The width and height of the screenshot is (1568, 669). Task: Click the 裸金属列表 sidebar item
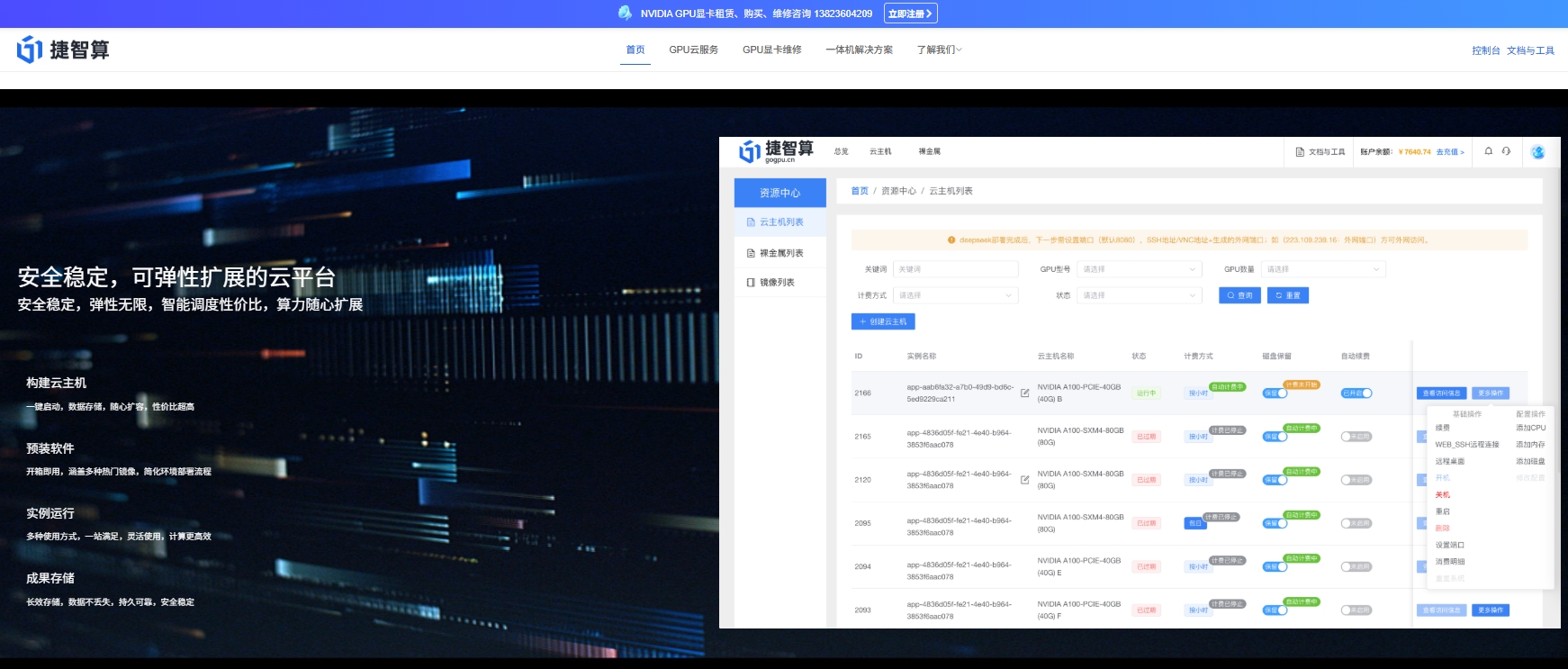[780, 253]
